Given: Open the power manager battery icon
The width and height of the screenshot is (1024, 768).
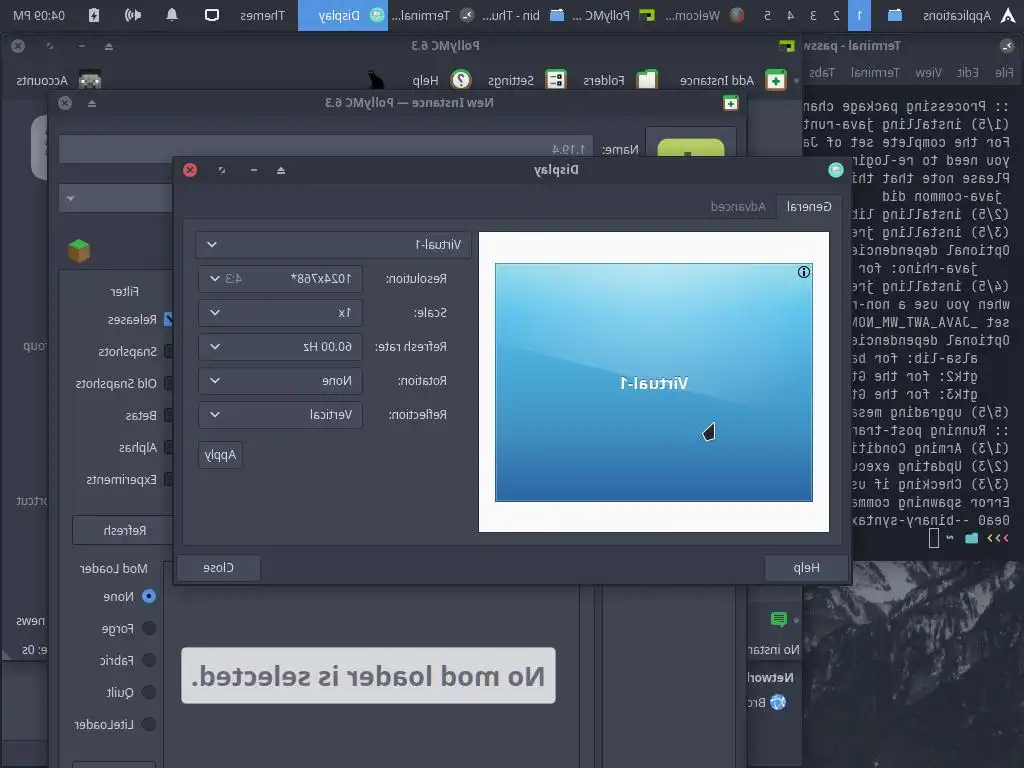Looking at the screenshot, I should point(94,15).
